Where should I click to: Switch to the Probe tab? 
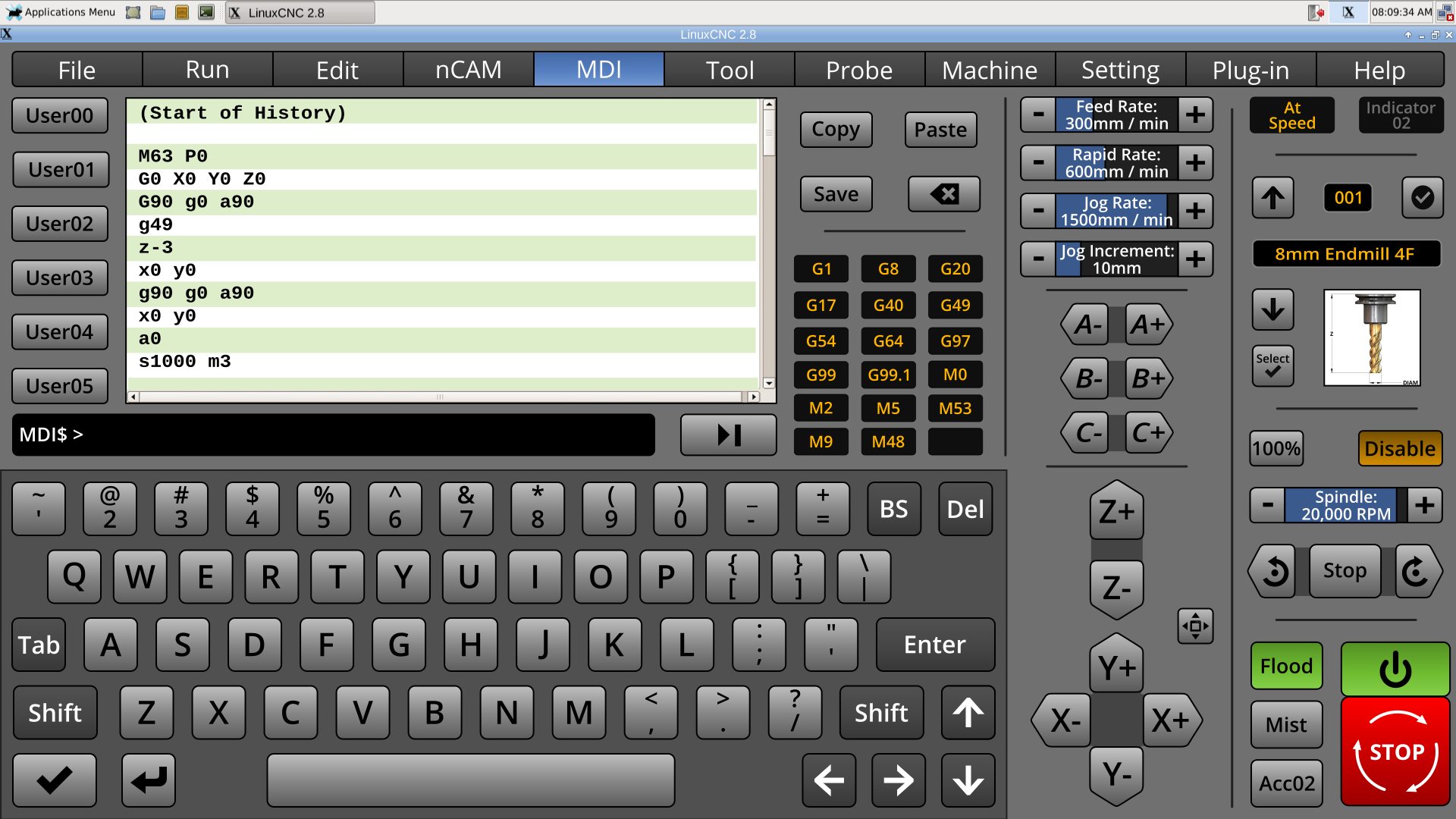[858, 69]
